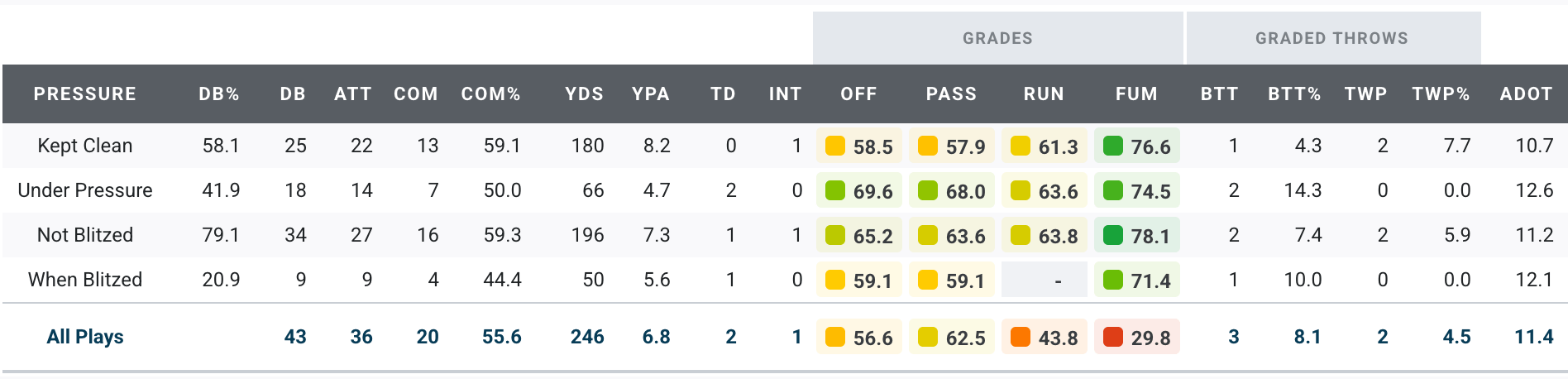Click yellow swatch beside When Blitzed PASS 59.1
This screenshot has height=379, width=1568.
pyautogui.click(x=928, y=281)
